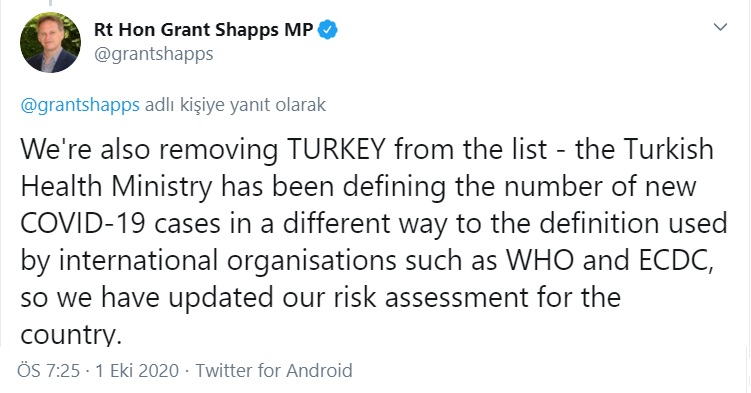Image resolution: width=751 pixels, height=393 pixels.
Task: Click the 1 Eki 2020 date
Action: tap(137, 371)
